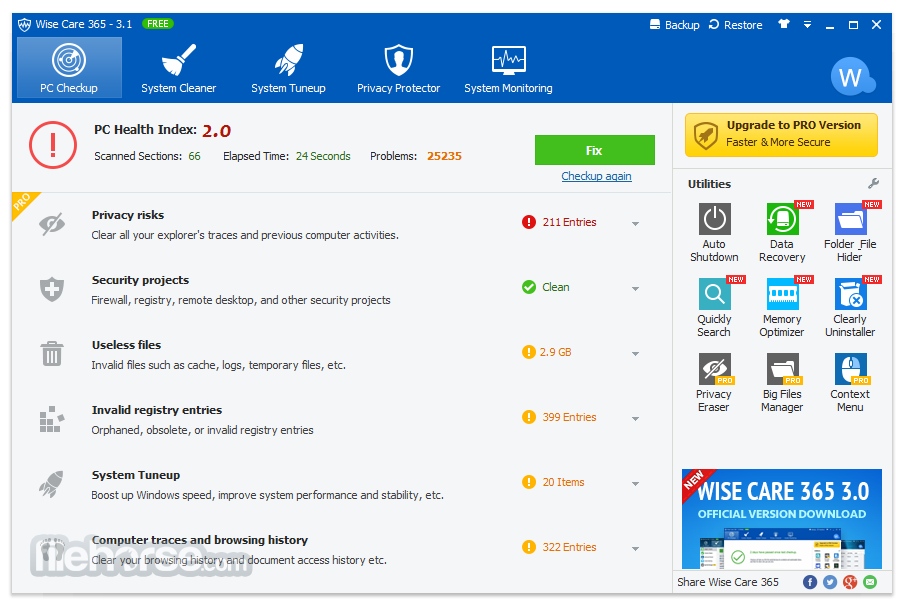The height and width of the screenshot is (607, 904).
Task: Click the utilities wrench settings icon
Action: pos(873,184)
